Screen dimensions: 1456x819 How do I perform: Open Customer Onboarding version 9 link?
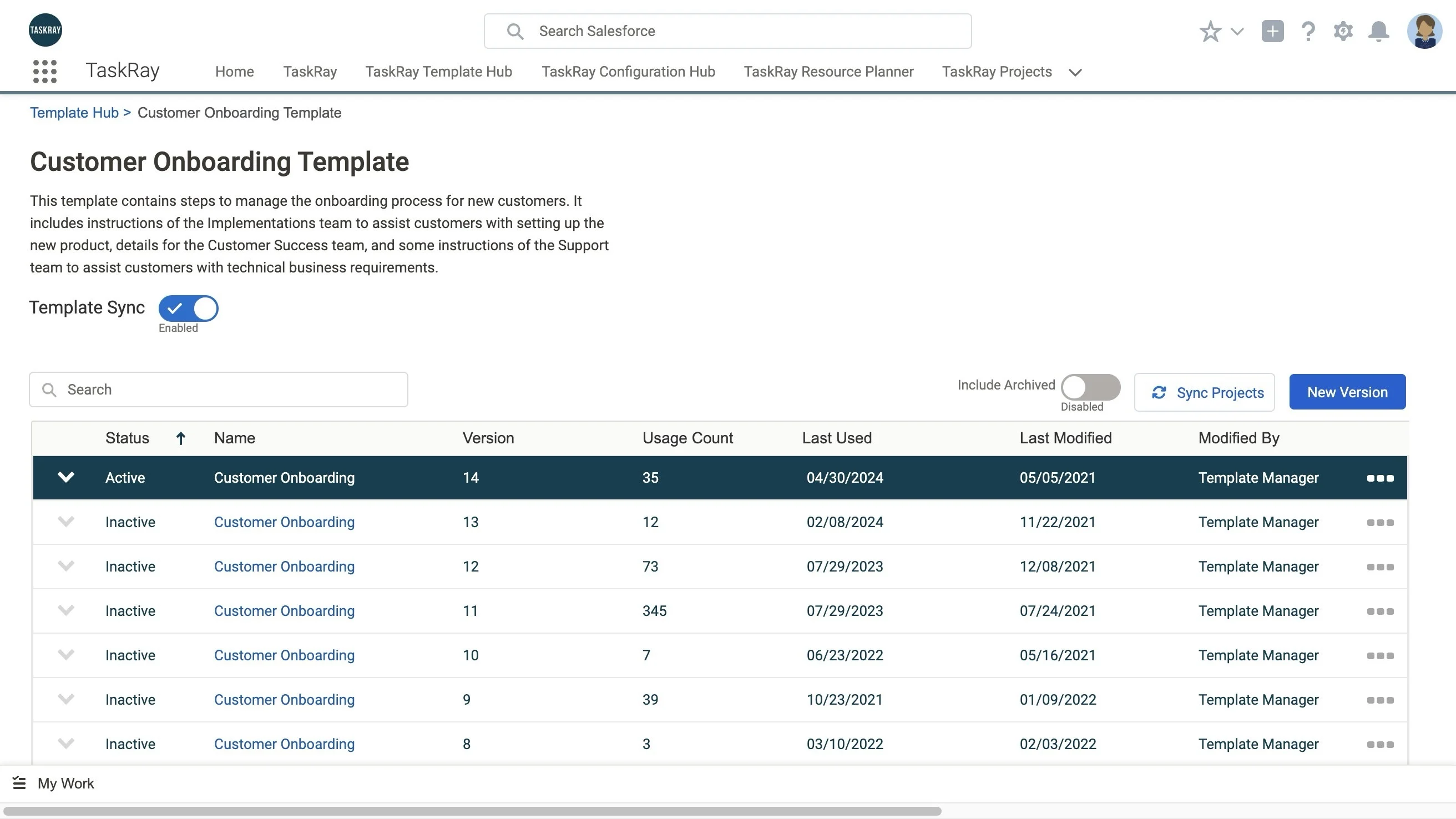tap(284, 699)
